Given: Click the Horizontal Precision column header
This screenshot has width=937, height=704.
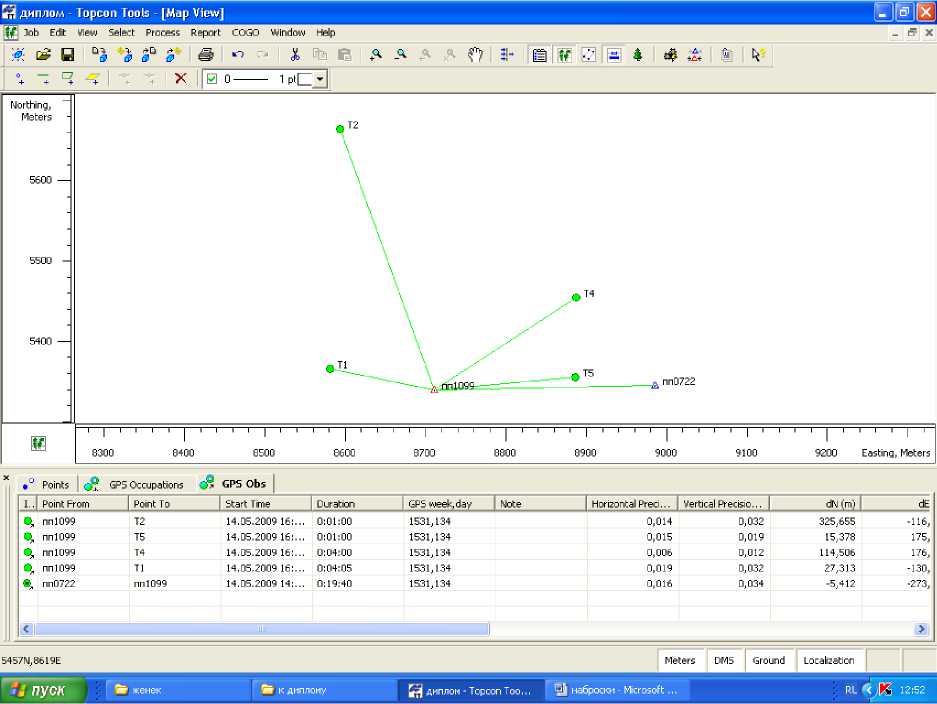Looking at the screenshot, I should (632, 504).
